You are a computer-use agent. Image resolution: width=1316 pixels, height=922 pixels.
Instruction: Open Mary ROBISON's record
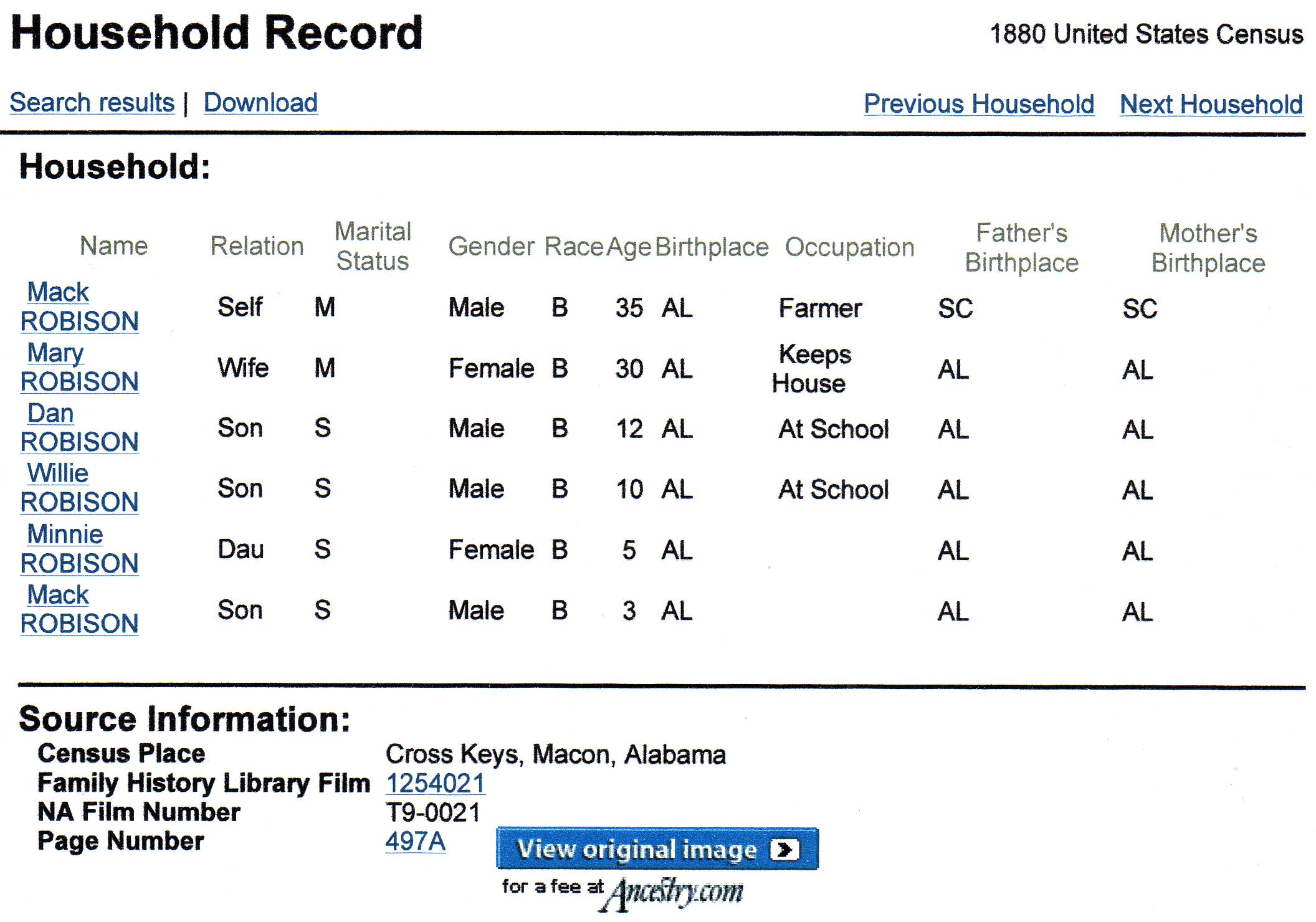pos(79,367)
